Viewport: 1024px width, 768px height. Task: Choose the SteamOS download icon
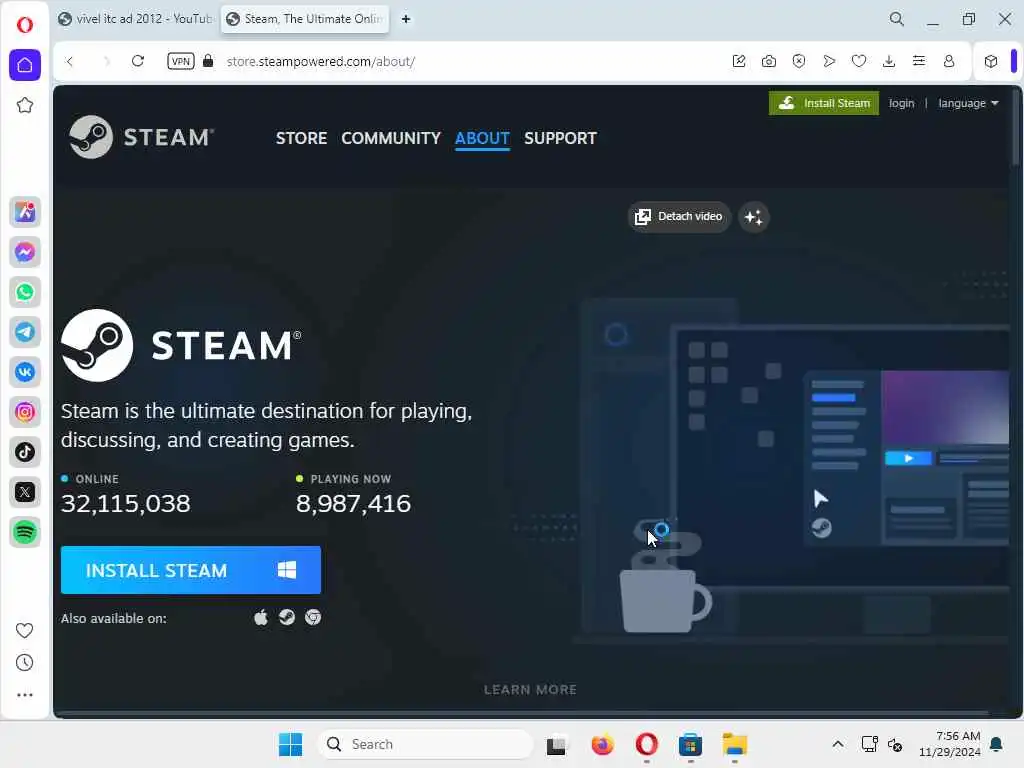click(x=287, y=618)
